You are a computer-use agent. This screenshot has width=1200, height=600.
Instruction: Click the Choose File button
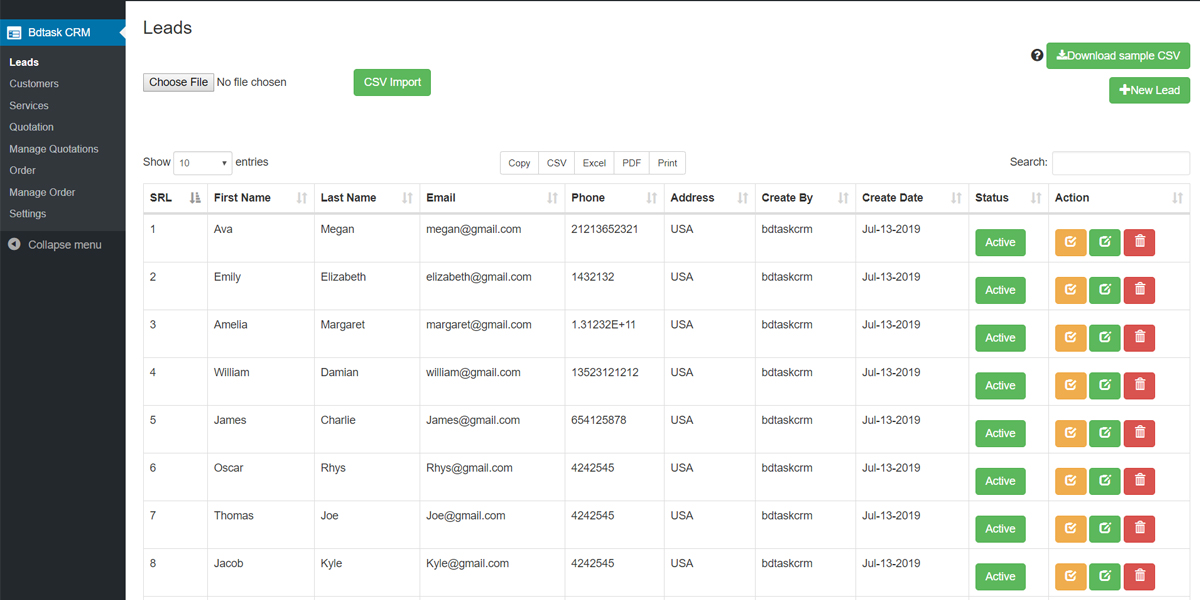coord(178,82)
